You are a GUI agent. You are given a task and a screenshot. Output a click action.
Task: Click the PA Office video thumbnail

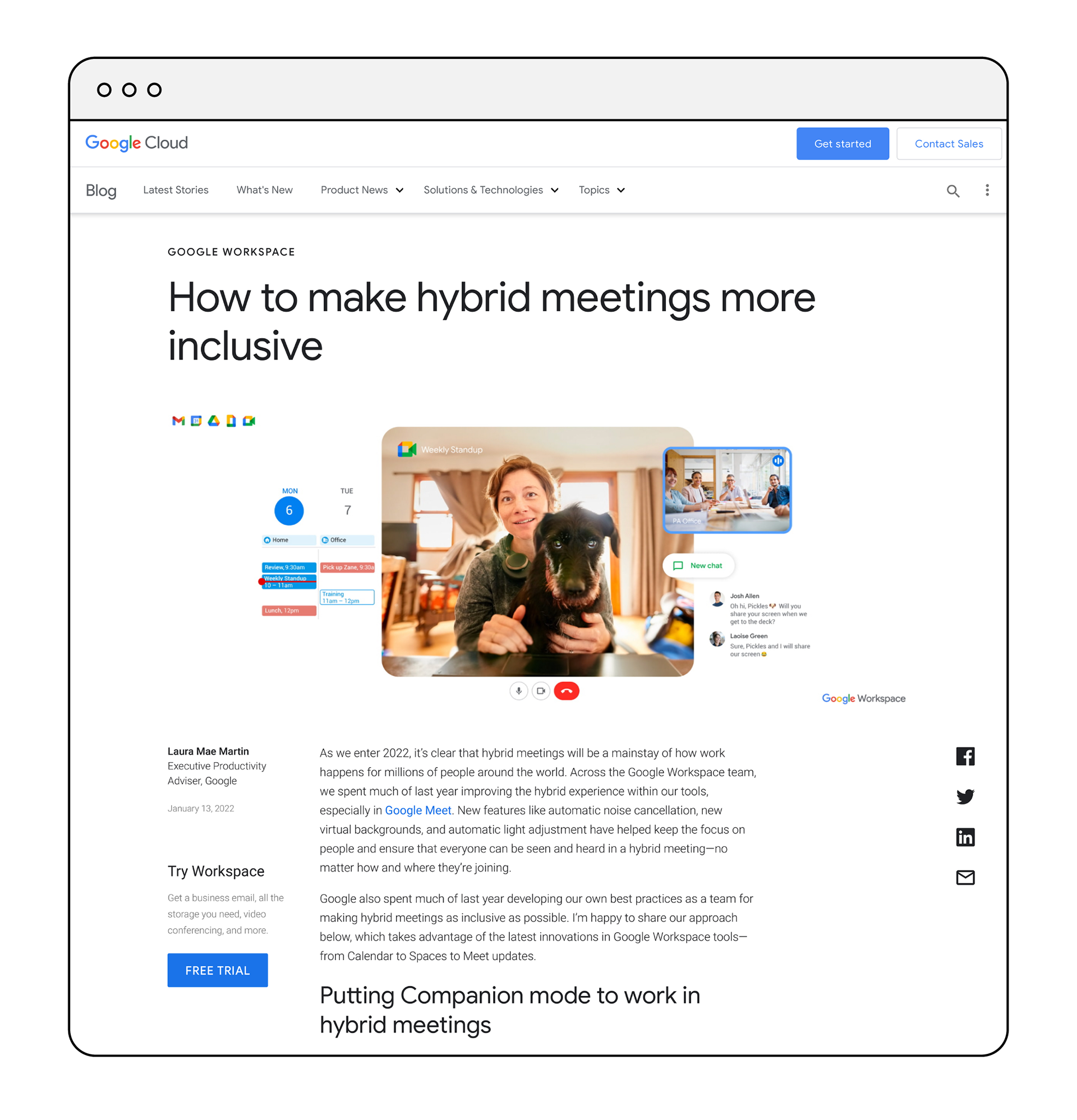coord(726,490)
